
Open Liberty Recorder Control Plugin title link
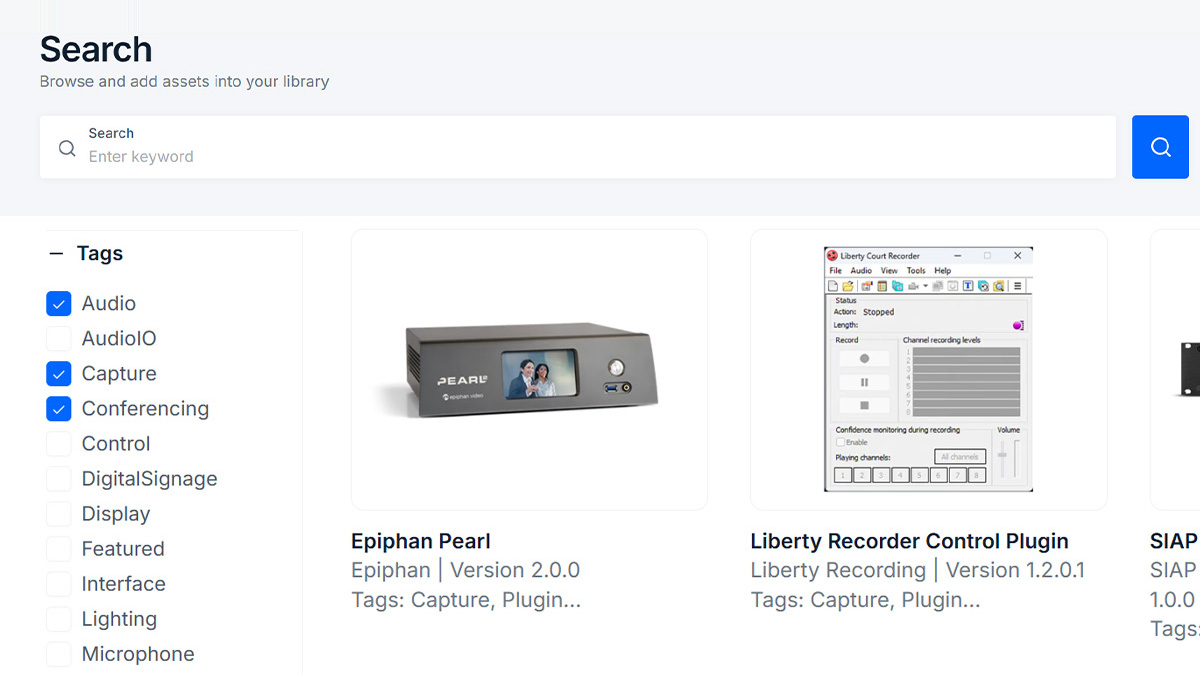[x=909, y=541]
